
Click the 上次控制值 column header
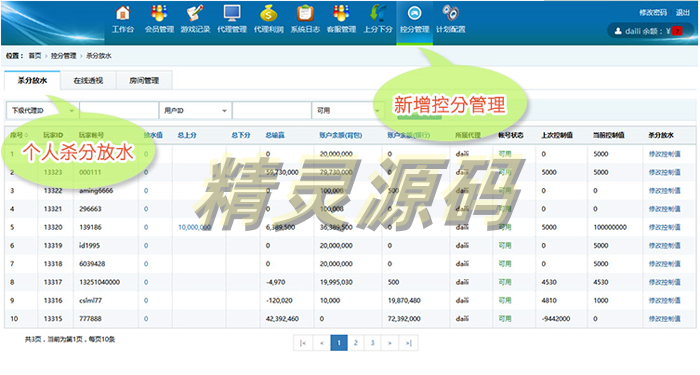[x=557, y=135]
